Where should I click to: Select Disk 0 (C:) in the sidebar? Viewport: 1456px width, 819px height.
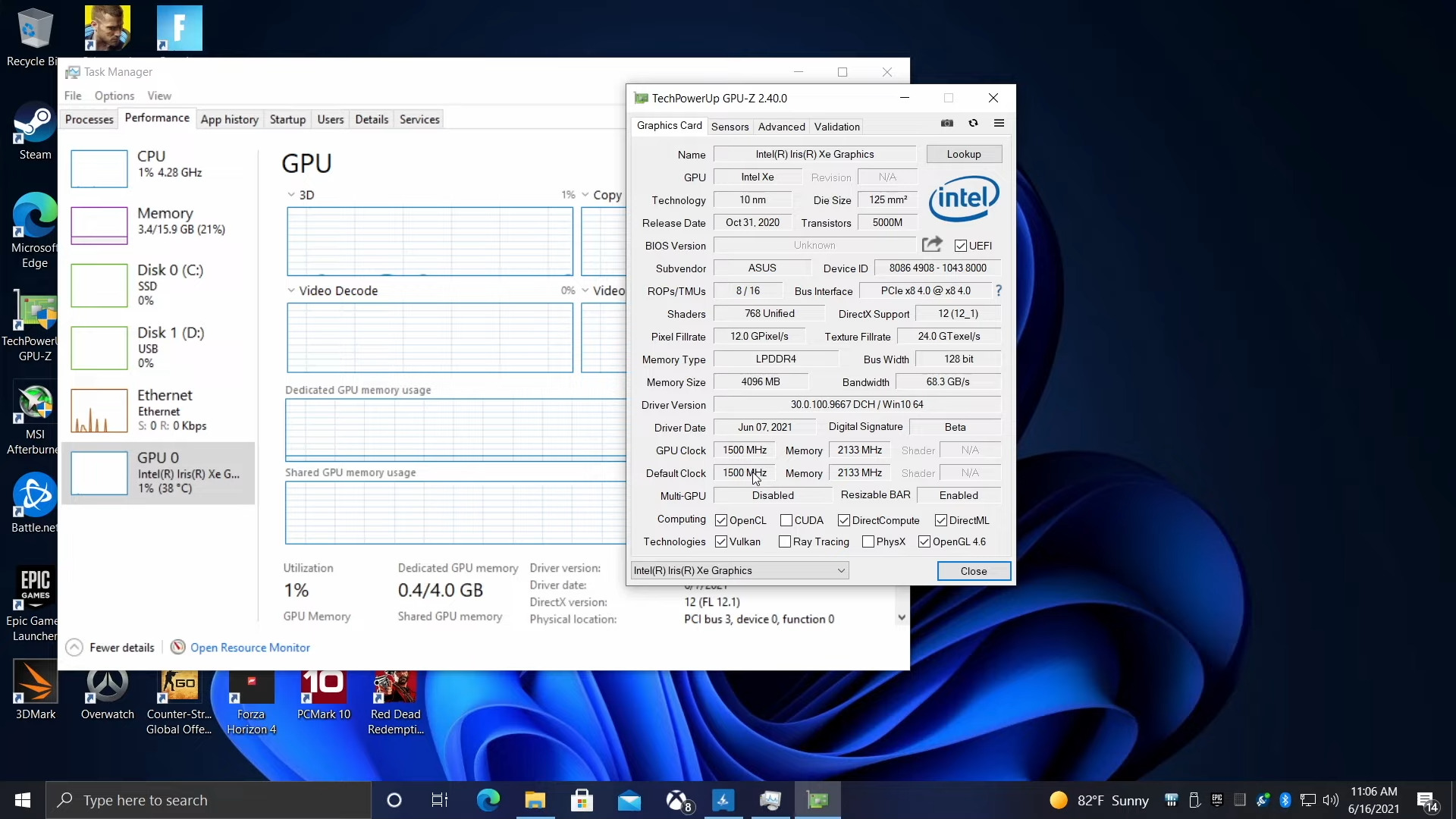point(158,285)
